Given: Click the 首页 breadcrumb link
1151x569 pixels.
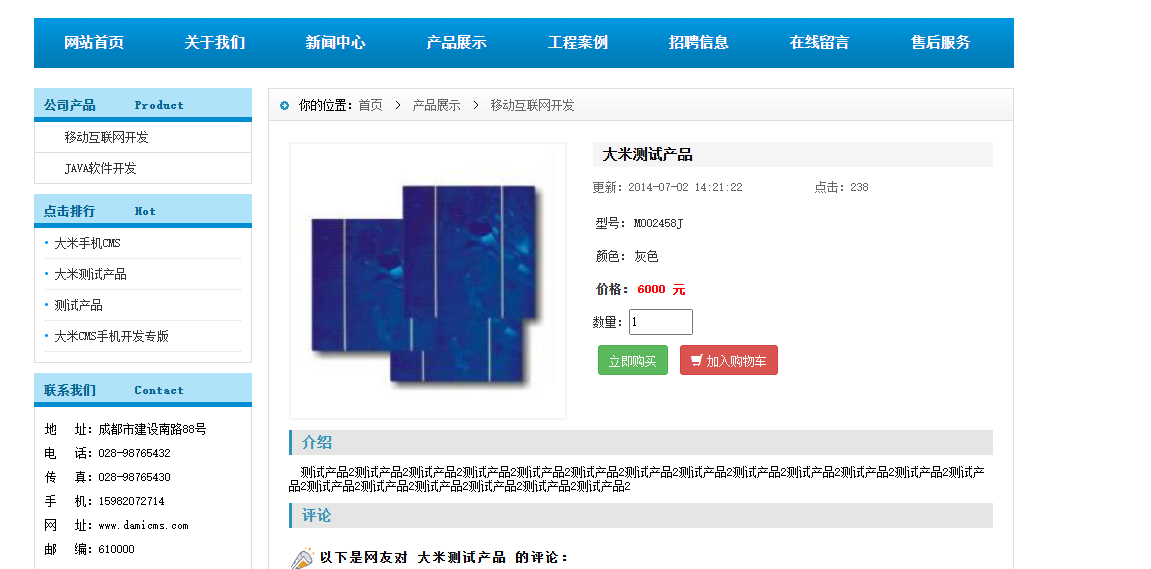Looking at the screenshot, I should click(x=371, y=106).
